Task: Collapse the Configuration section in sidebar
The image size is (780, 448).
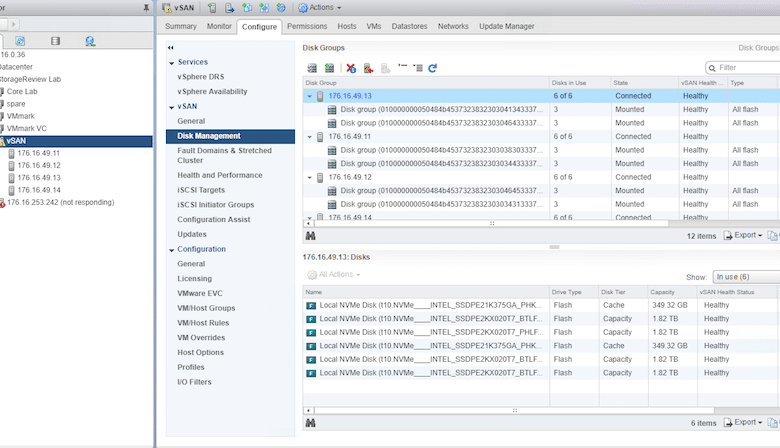Action: 172,250
